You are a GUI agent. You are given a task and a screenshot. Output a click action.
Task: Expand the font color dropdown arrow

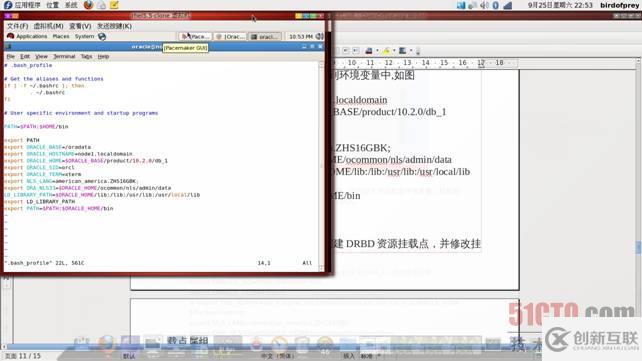377,51
